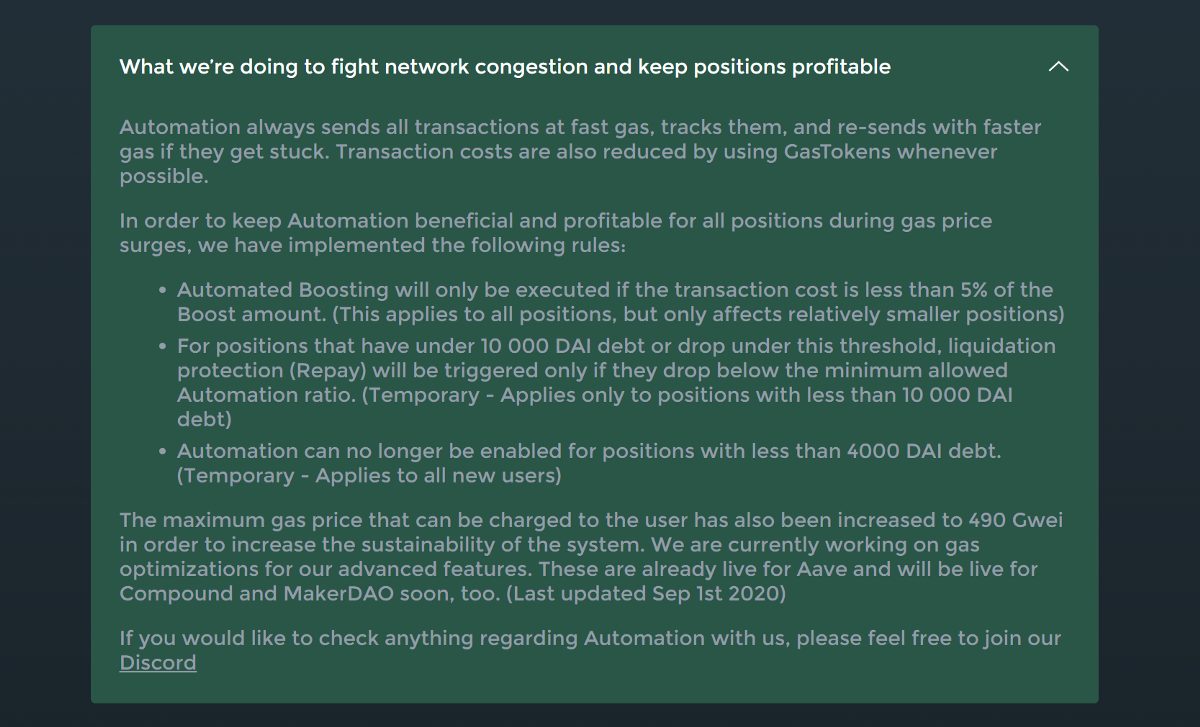
Task: Click the bullet dot before "For positions that have"
Action: (162, 347)
